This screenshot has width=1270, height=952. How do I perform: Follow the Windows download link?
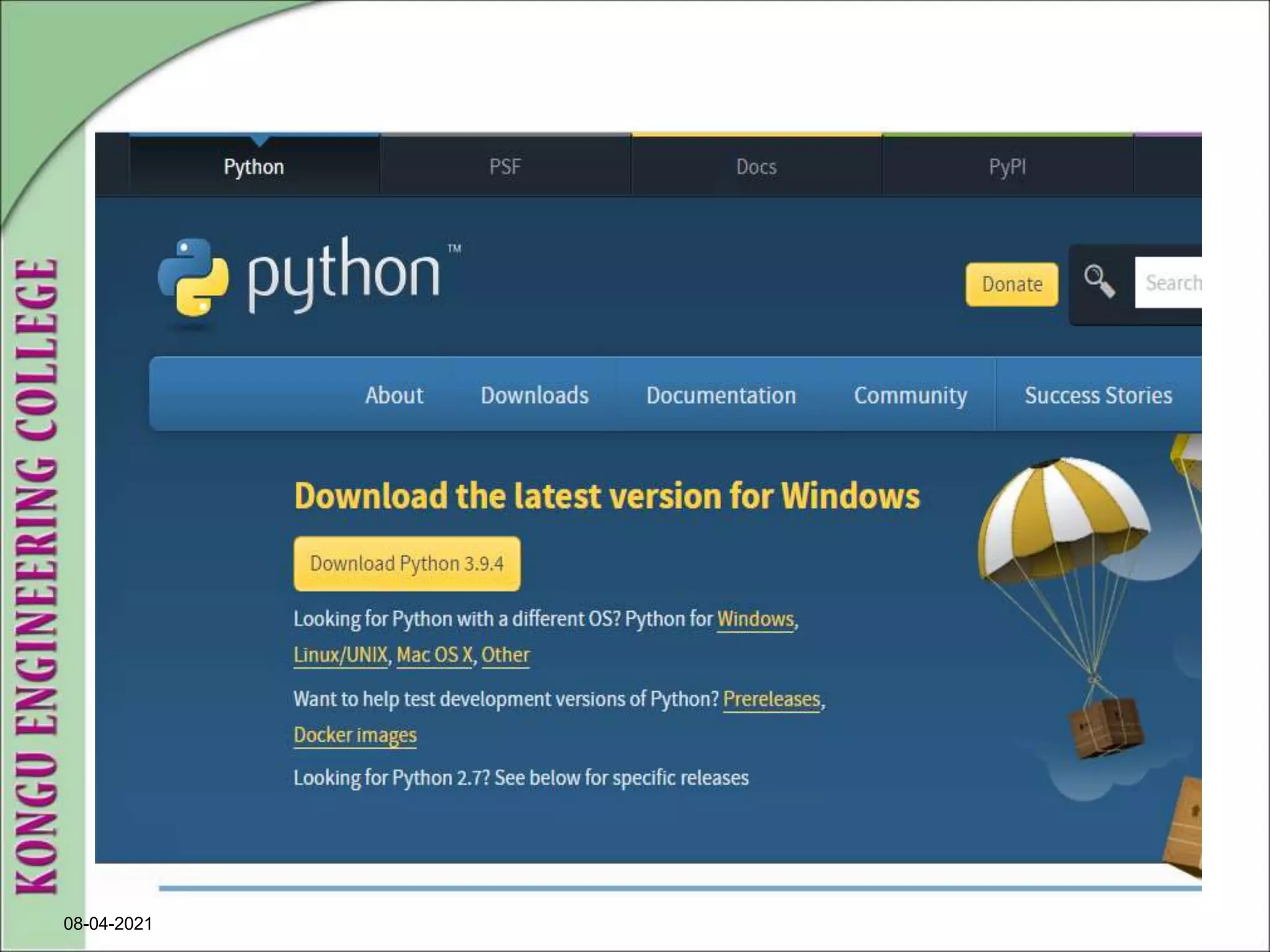tap(755, 619)
